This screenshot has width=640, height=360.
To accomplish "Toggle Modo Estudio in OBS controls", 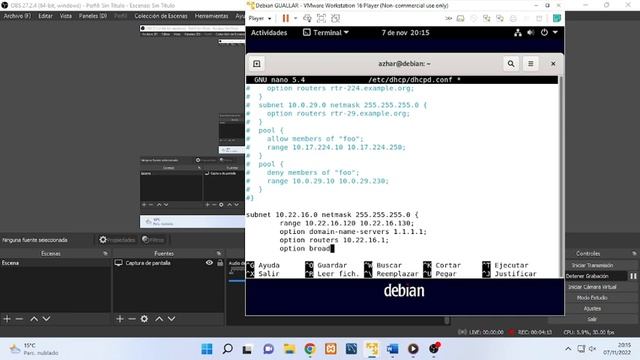I will pos(592,298).
